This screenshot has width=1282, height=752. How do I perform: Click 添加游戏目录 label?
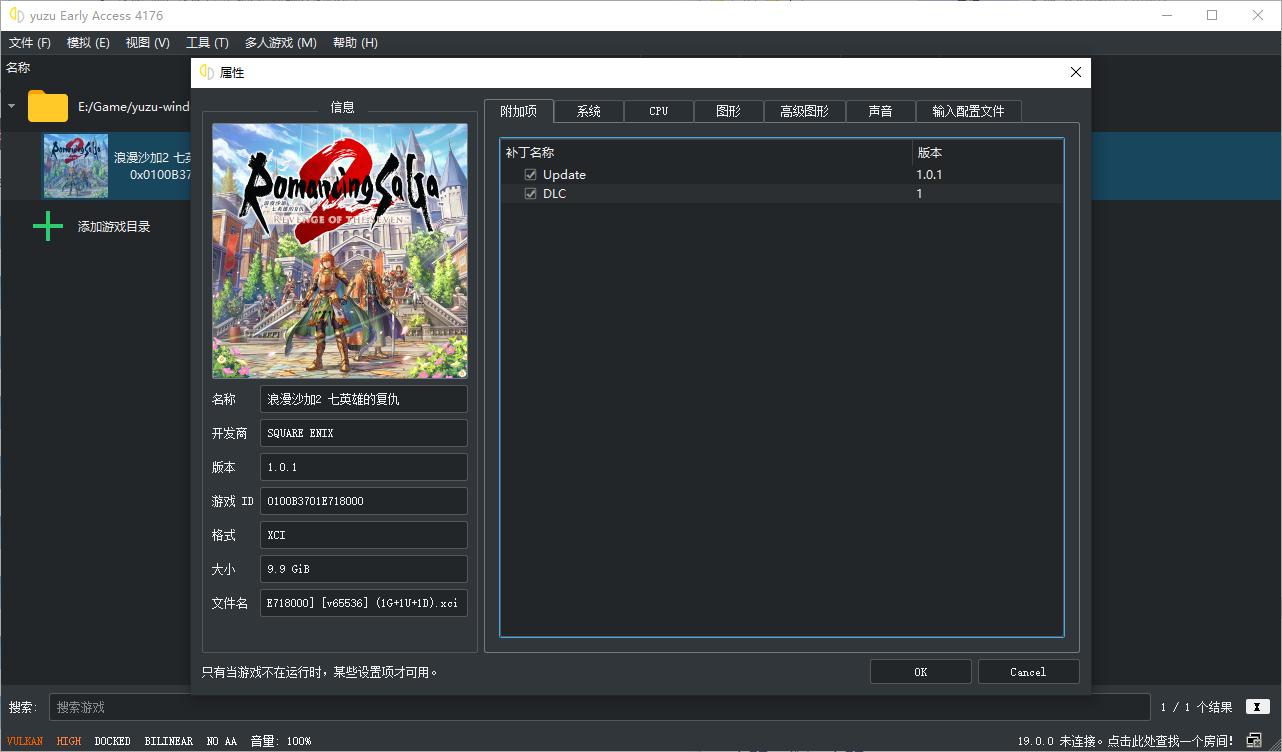pos(114,227)
